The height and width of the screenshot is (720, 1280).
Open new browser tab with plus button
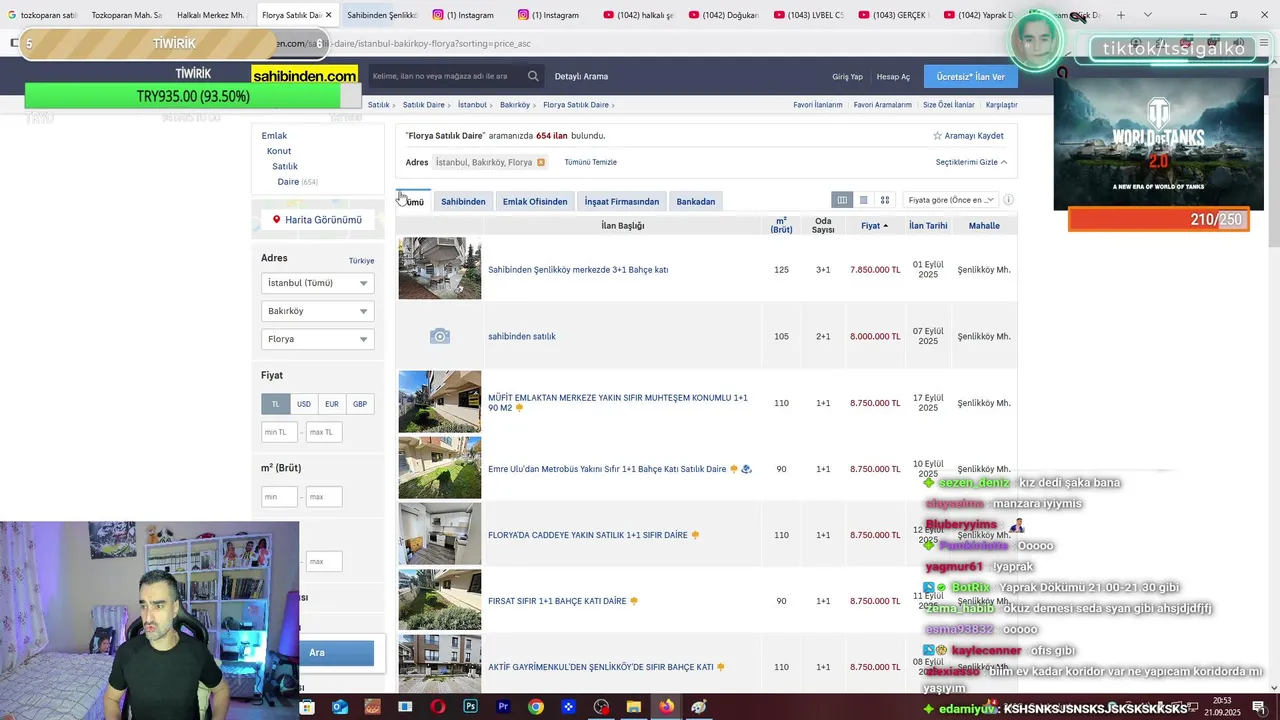(x=1121, y=15)
